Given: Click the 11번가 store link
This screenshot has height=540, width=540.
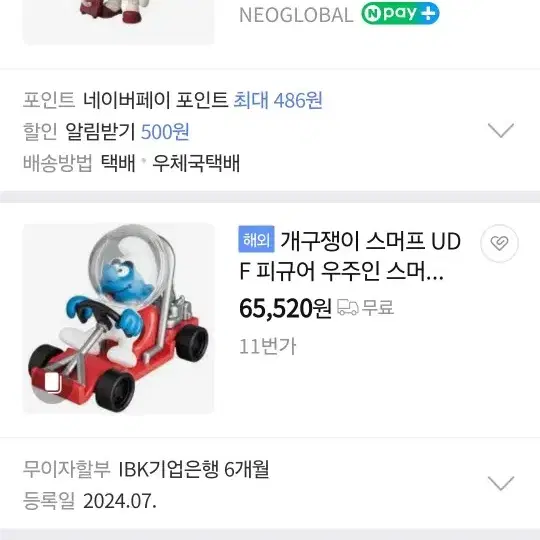Looking at the screenshot, I should click(268, 346).
